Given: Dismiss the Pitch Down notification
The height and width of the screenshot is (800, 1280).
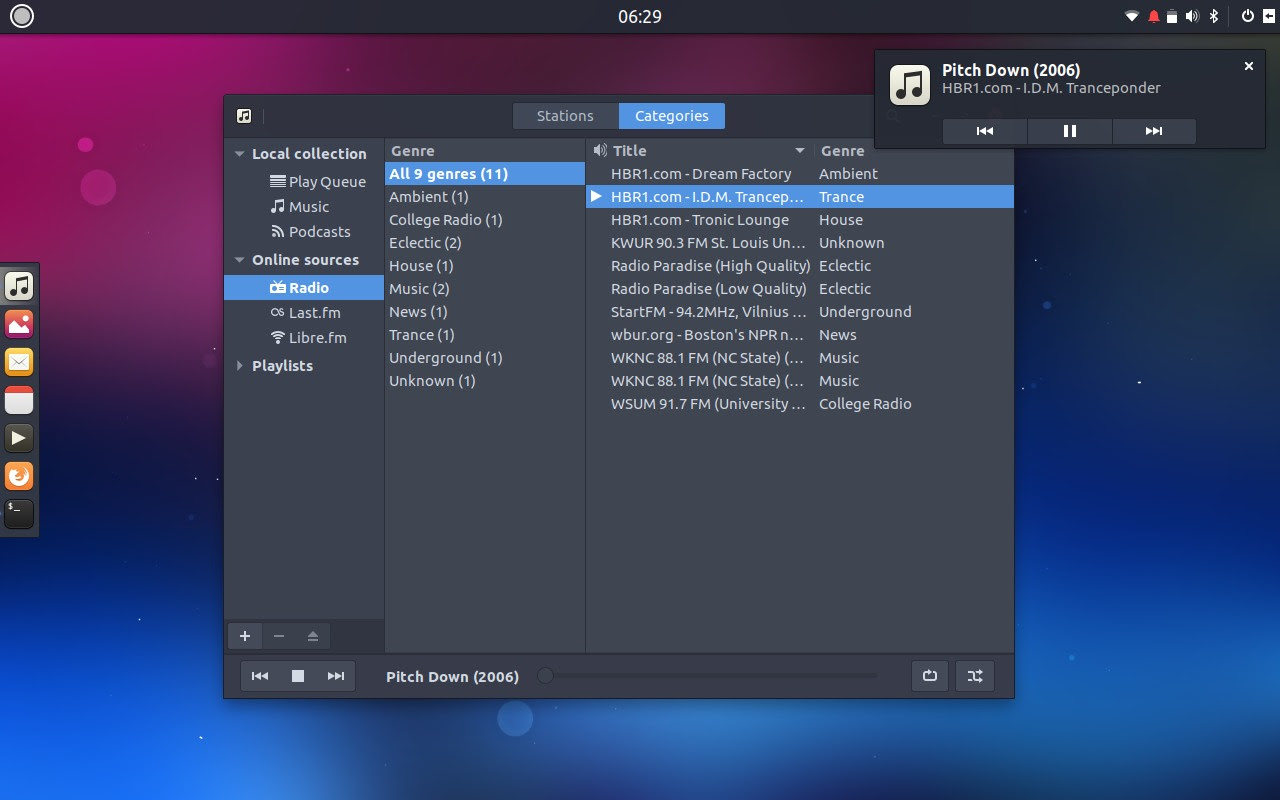Looking at the screenshot, I should pos(1249,66).
